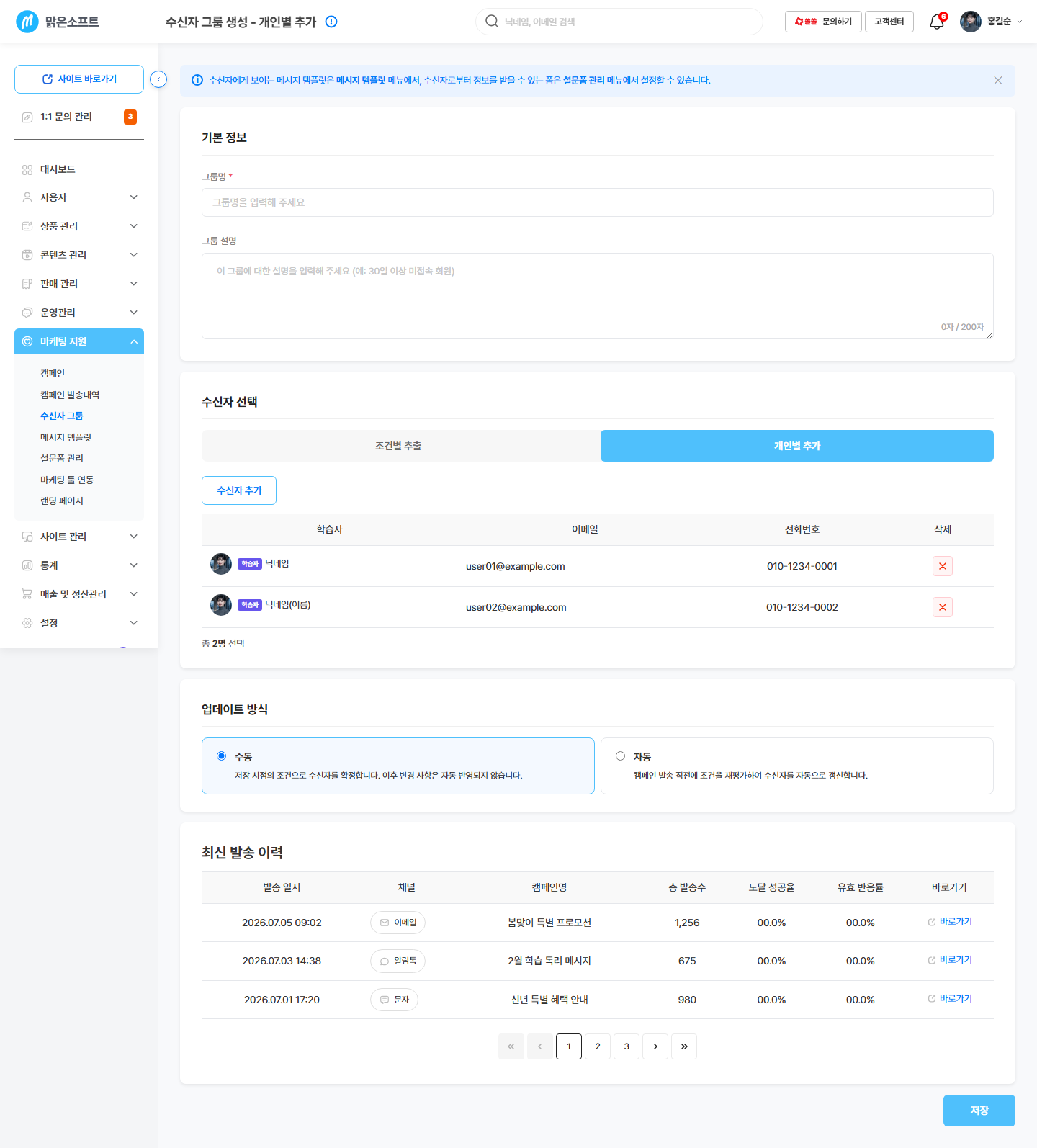Collapse the sidebar with the arrow icon
The width and height of the screenshot is (1037, 1148).
pyautogui.click(x=158, y=79)
